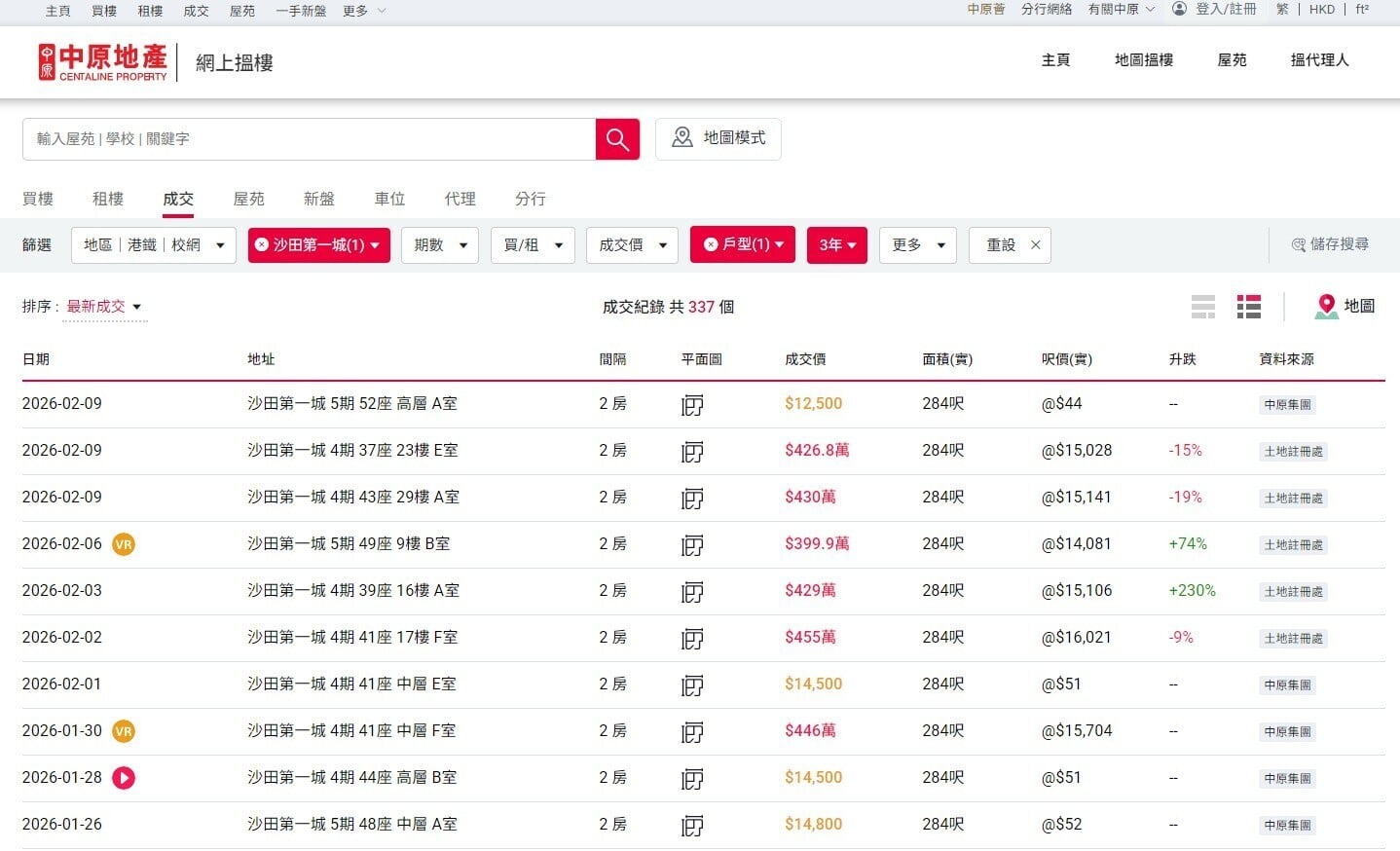Open floor plan icon for 52座 高層 A室
This screenshot has width=1400, height=851.
pyautogui.click(x=692, y=405)
